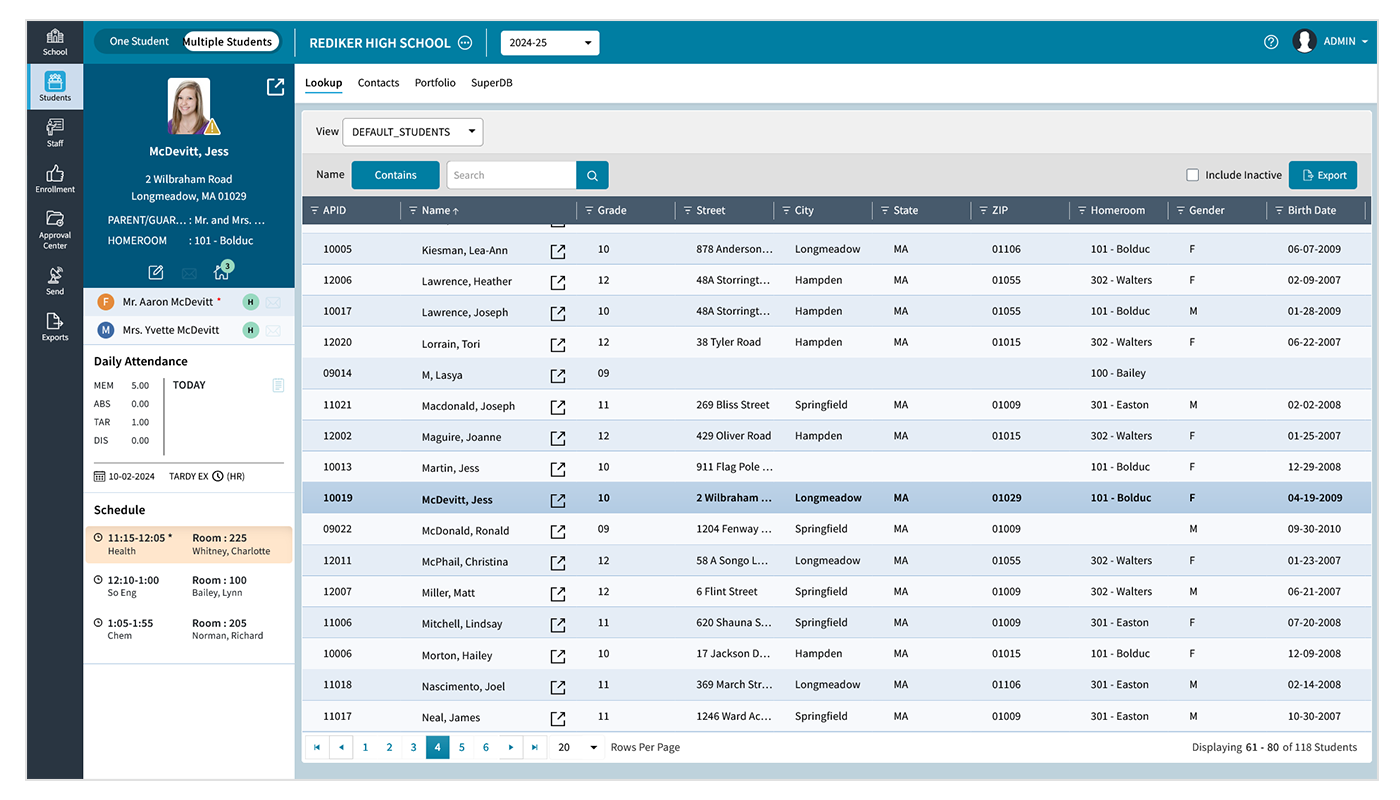The image size is (1400, 800).
Task: Click the help question mark icon
Action: click(x=1270, y=41)
